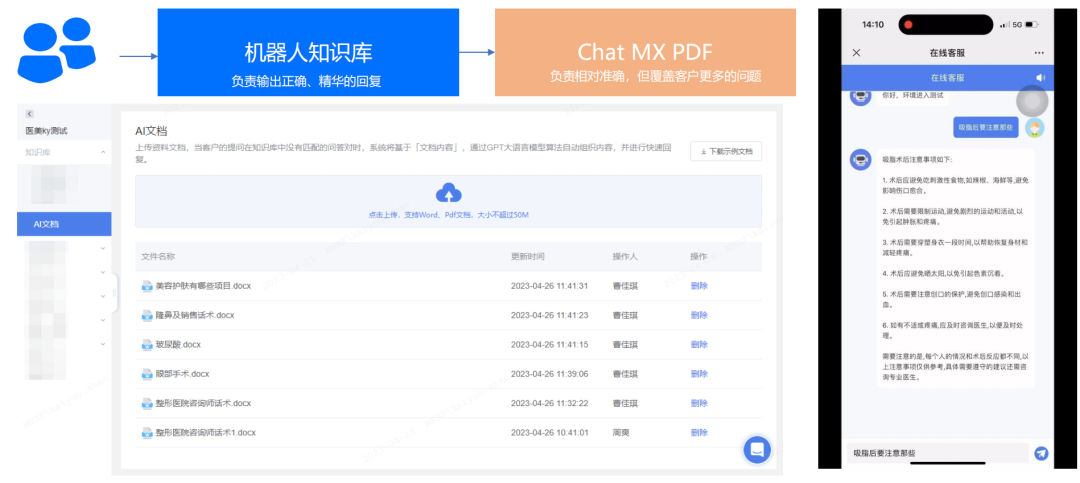Tap the phone chat message input field
1080x483 pixels.
[937, 453]
